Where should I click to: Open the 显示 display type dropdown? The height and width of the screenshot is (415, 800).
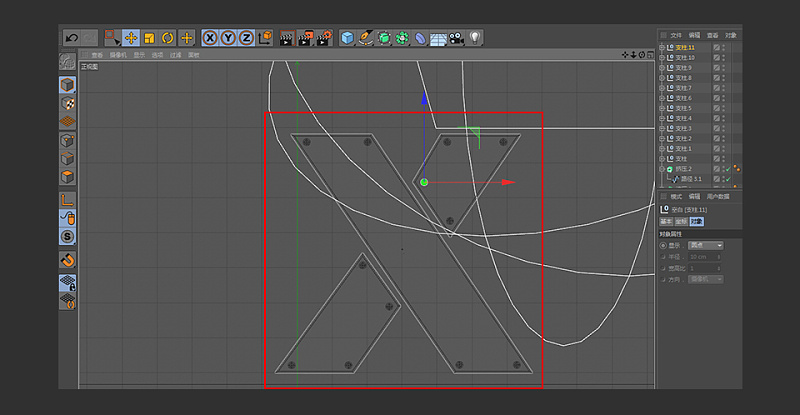[705, 245]
